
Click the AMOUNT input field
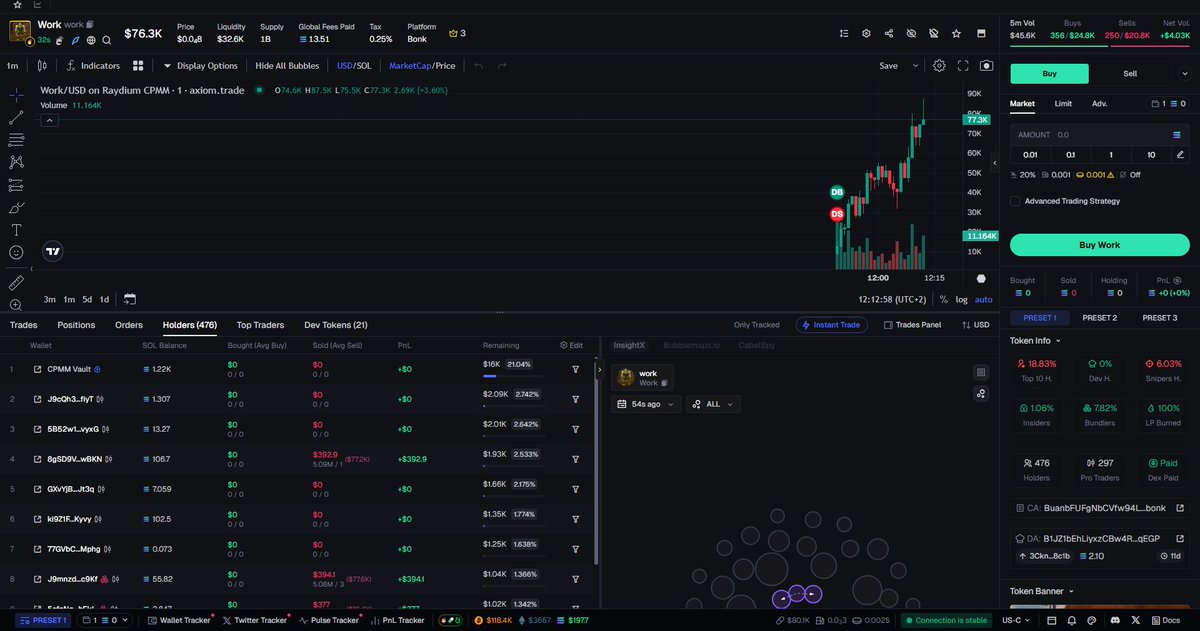[x=1100, y=134]
